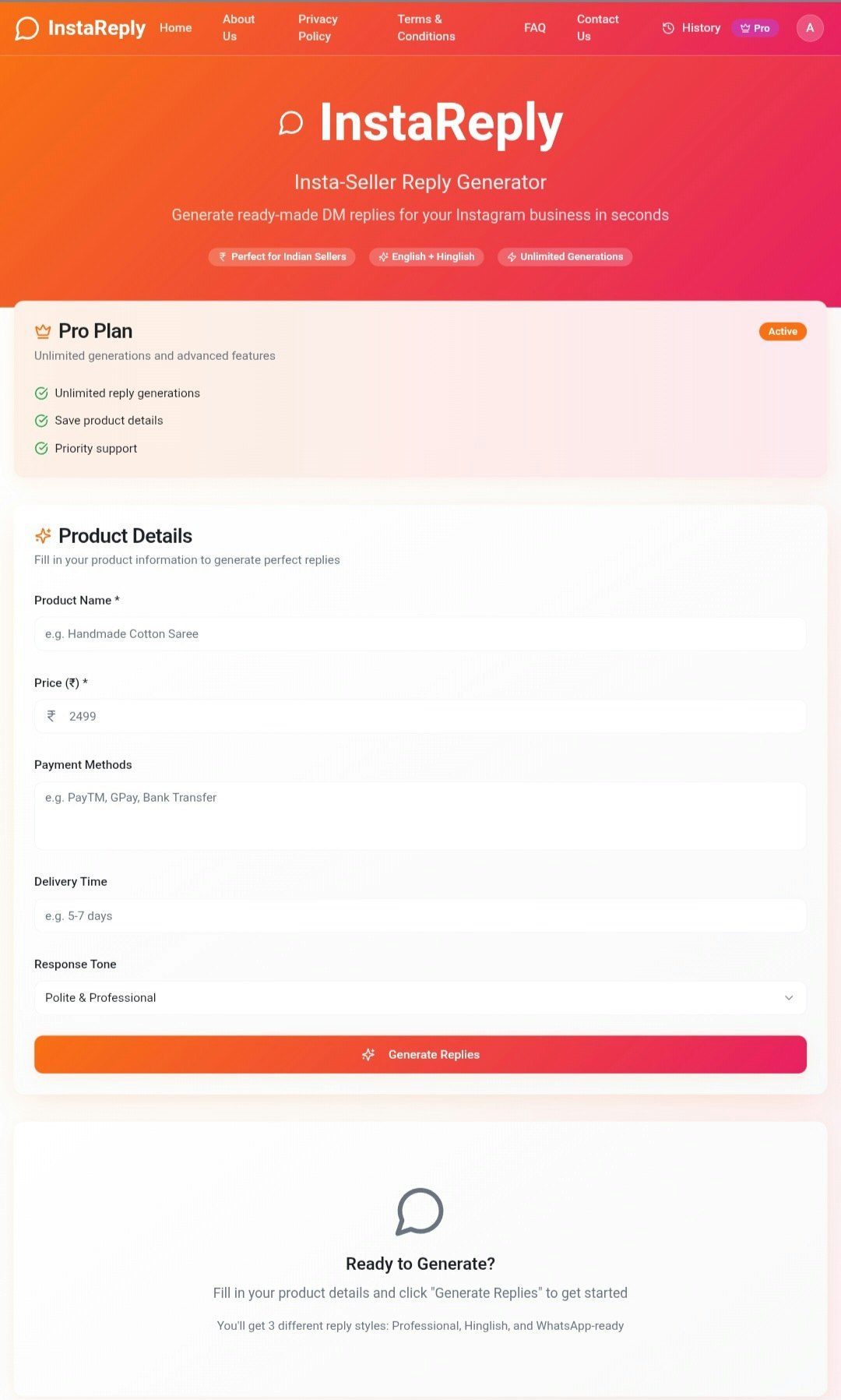Click the sparkle icon beside Product Details
The width and height of the screenshot is (841, 1400).
[44, 536]
